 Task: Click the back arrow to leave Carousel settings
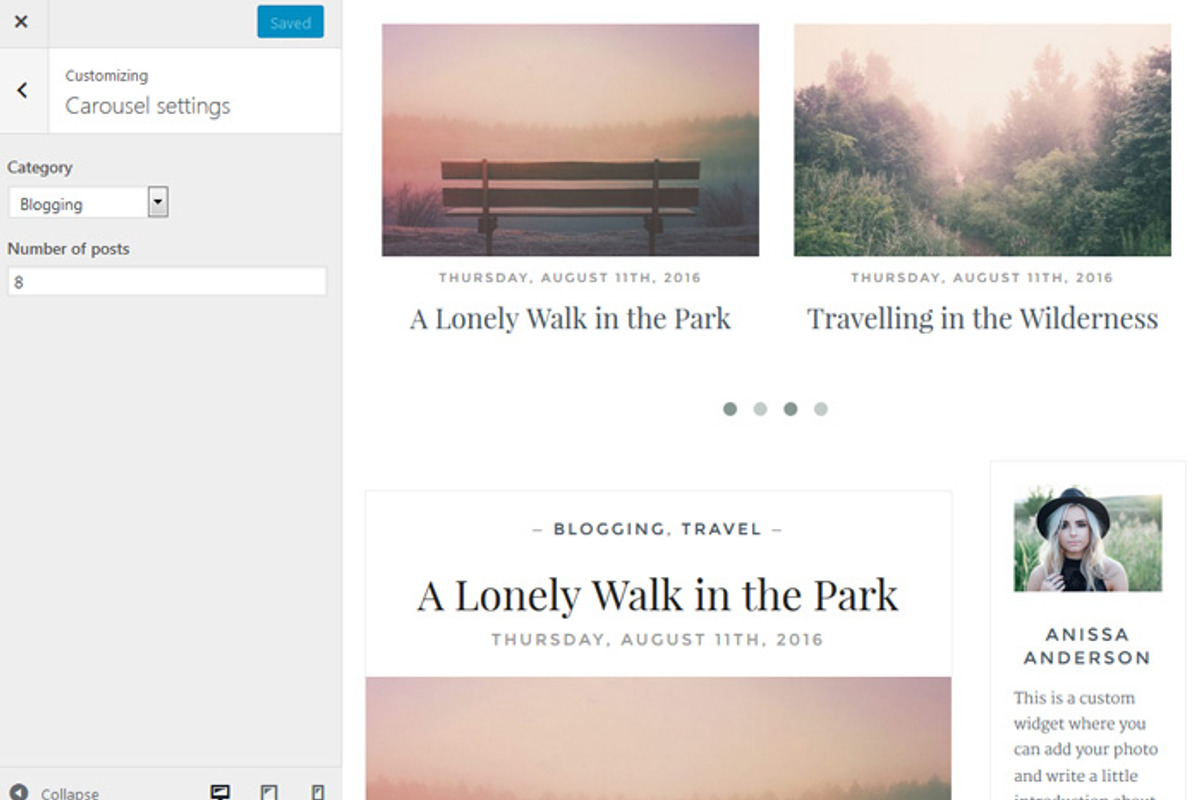[22, 90]
